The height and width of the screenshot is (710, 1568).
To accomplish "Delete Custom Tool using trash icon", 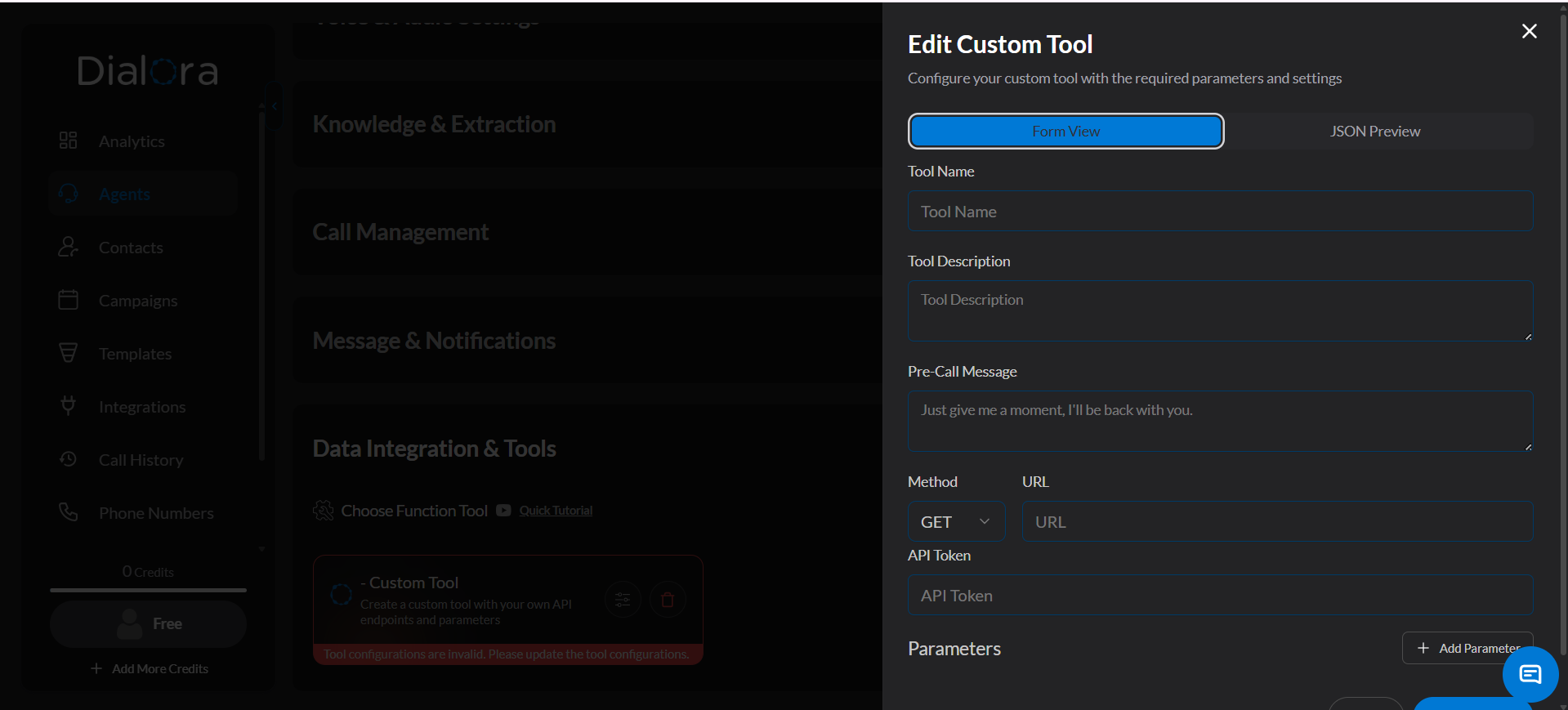I will pos(668,600).
